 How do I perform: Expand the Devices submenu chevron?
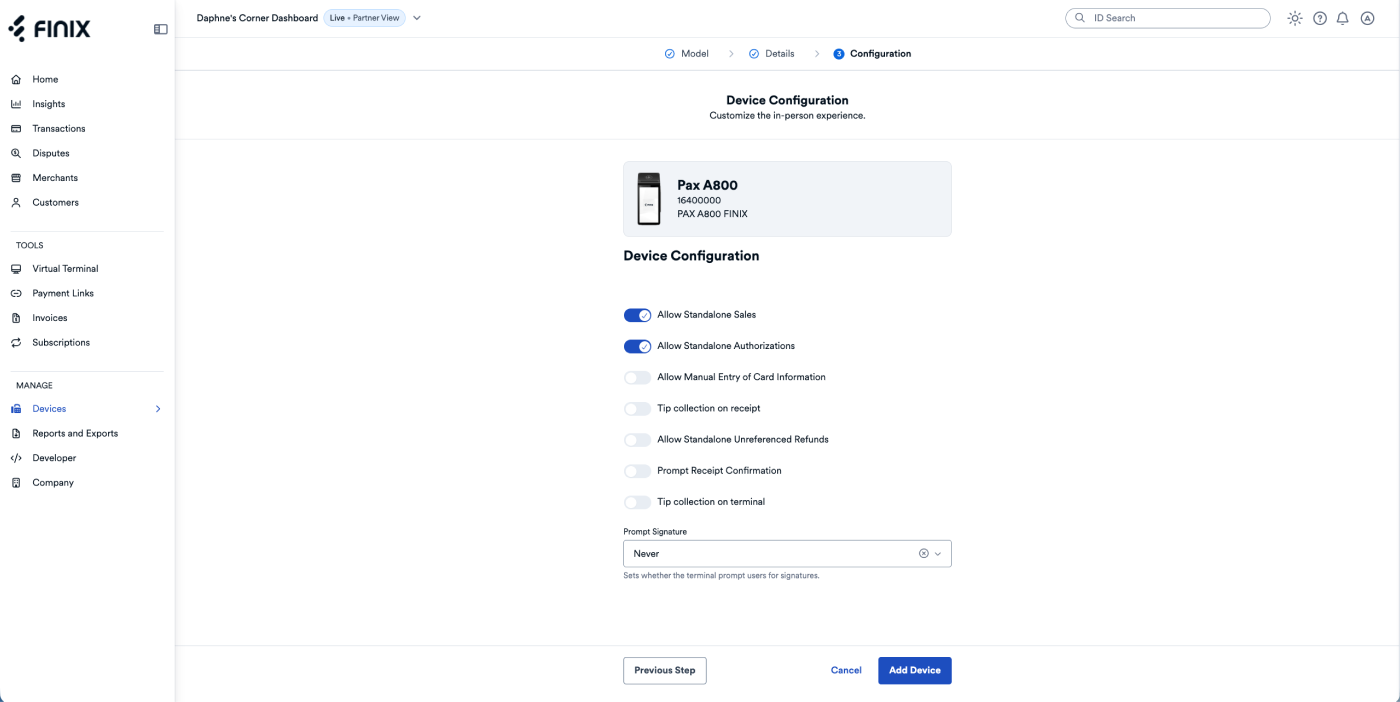coord(158,409)
